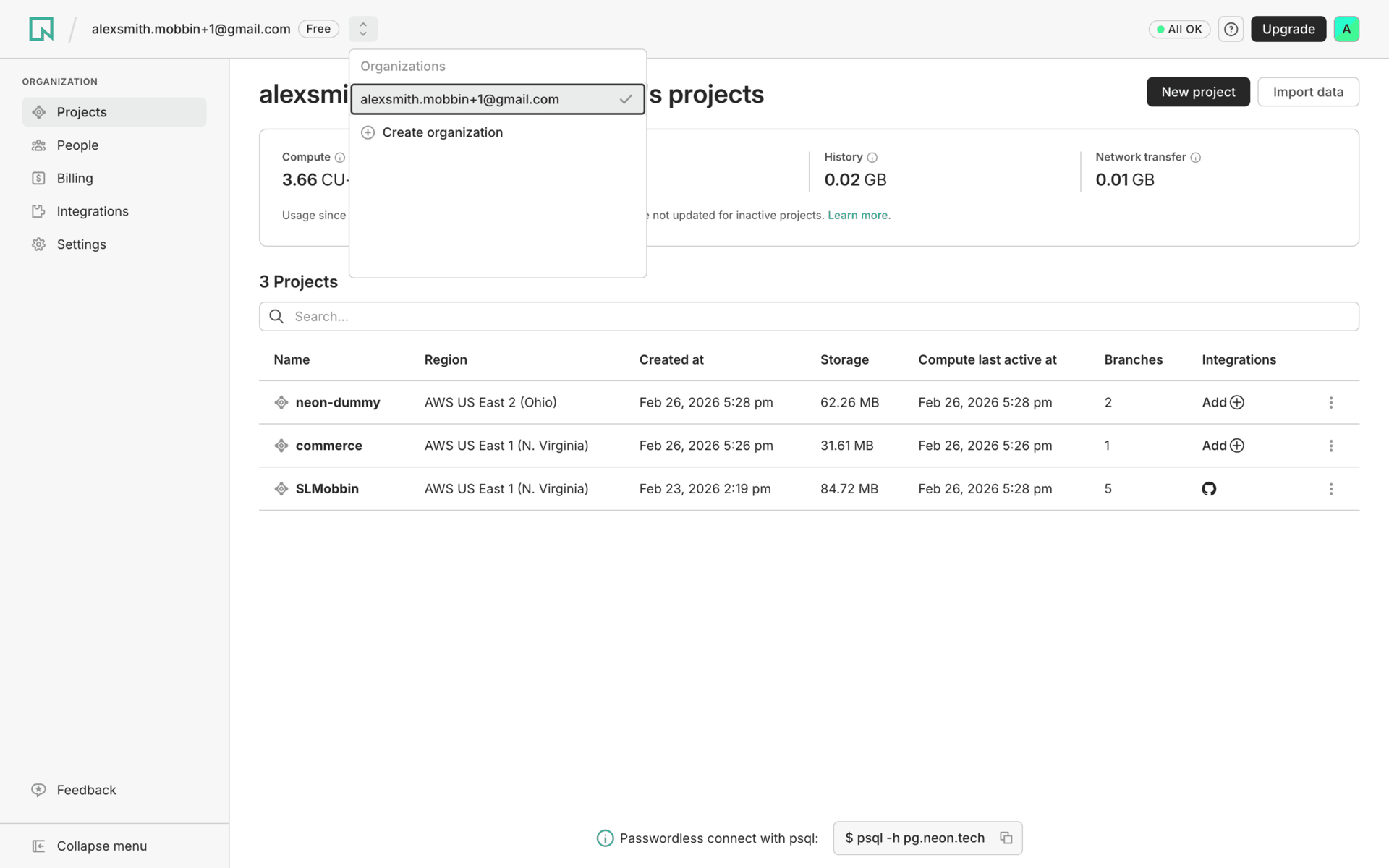The image size is (1389, 868).
Task: Click the Collapse menu icon
Action: (x=39, y=846)
